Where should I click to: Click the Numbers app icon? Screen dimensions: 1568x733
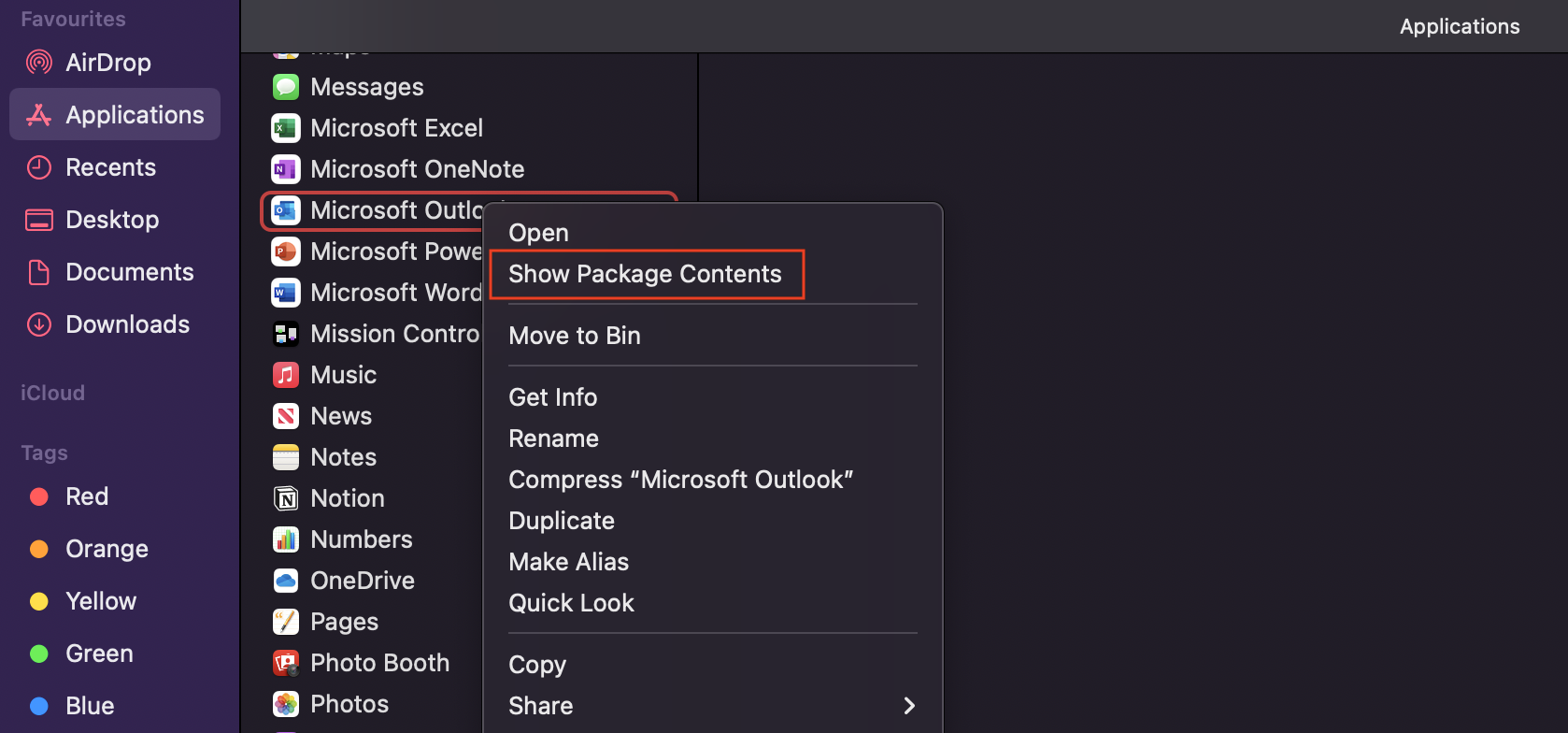[x=285, y=539]
